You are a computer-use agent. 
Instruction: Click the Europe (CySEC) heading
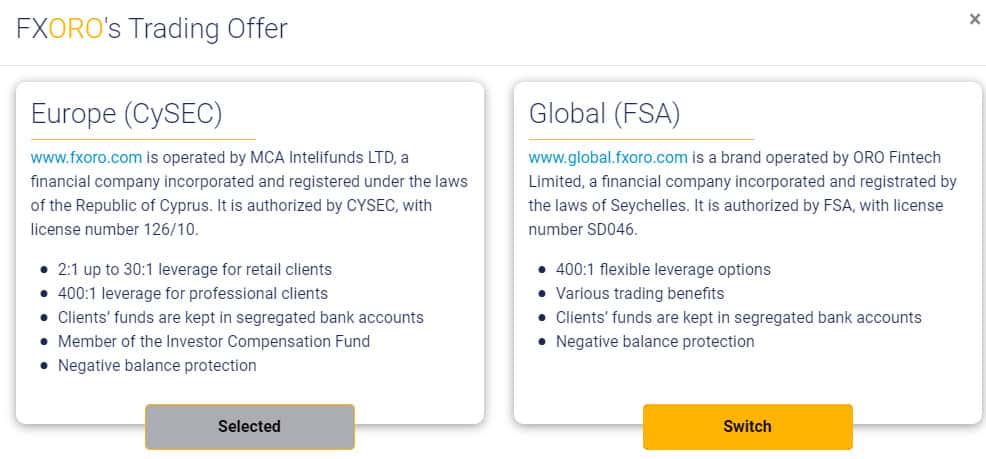(x=127, y=113)
